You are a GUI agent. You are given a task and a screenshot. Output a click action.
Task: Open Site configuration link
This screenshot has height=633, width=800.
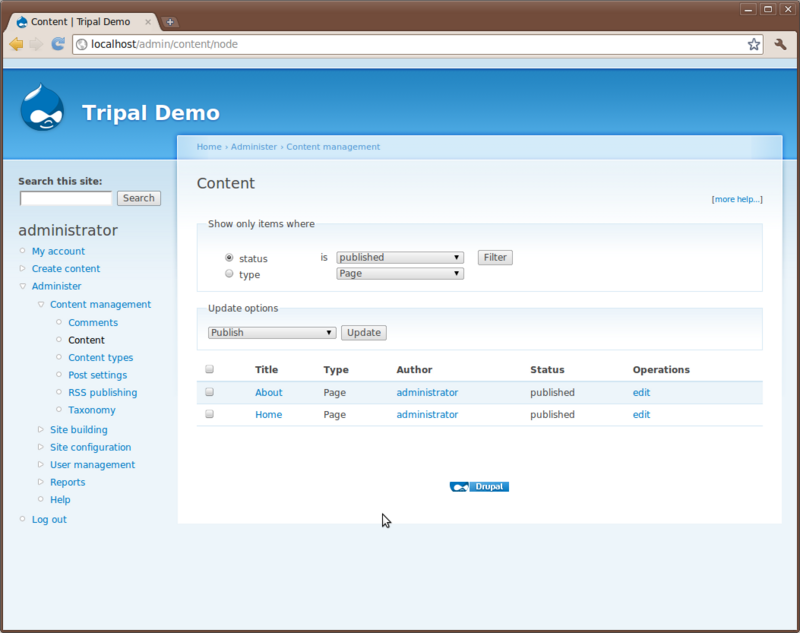coord(90,447)
